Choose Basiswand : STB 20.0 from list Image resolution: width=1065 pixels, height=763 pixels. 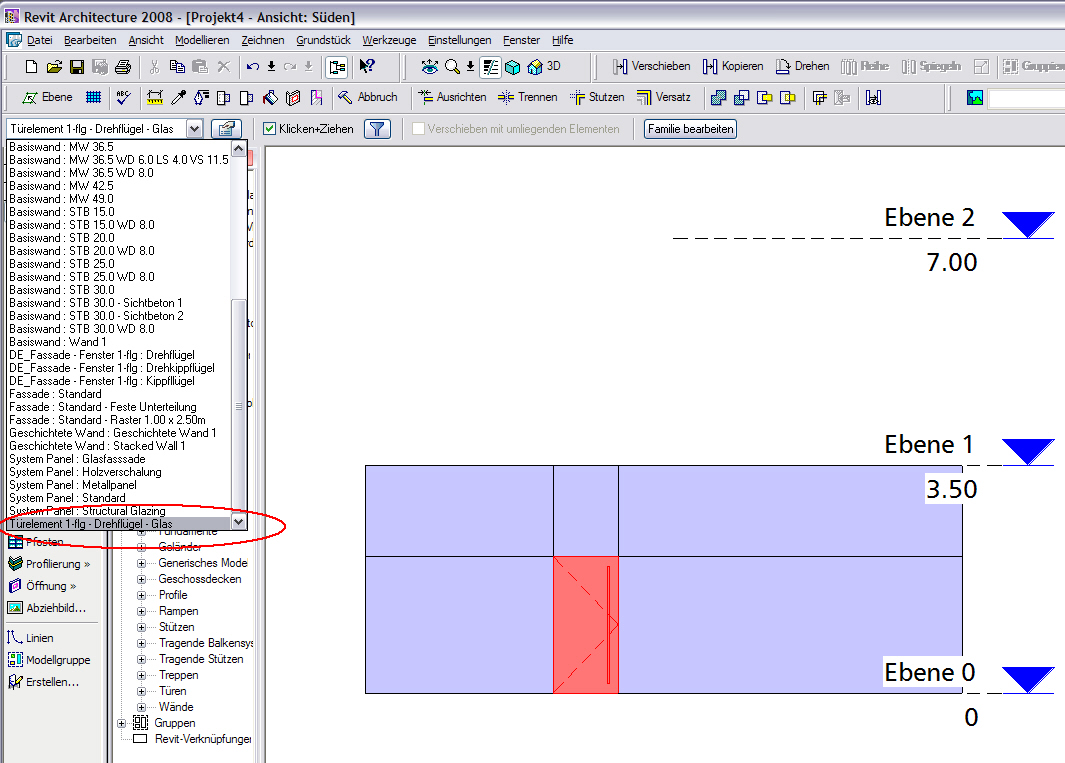62,238
